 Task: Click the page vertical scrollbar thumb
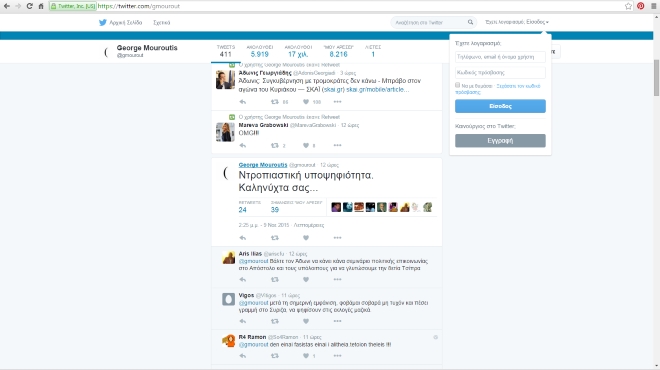[x=656, y=78]
